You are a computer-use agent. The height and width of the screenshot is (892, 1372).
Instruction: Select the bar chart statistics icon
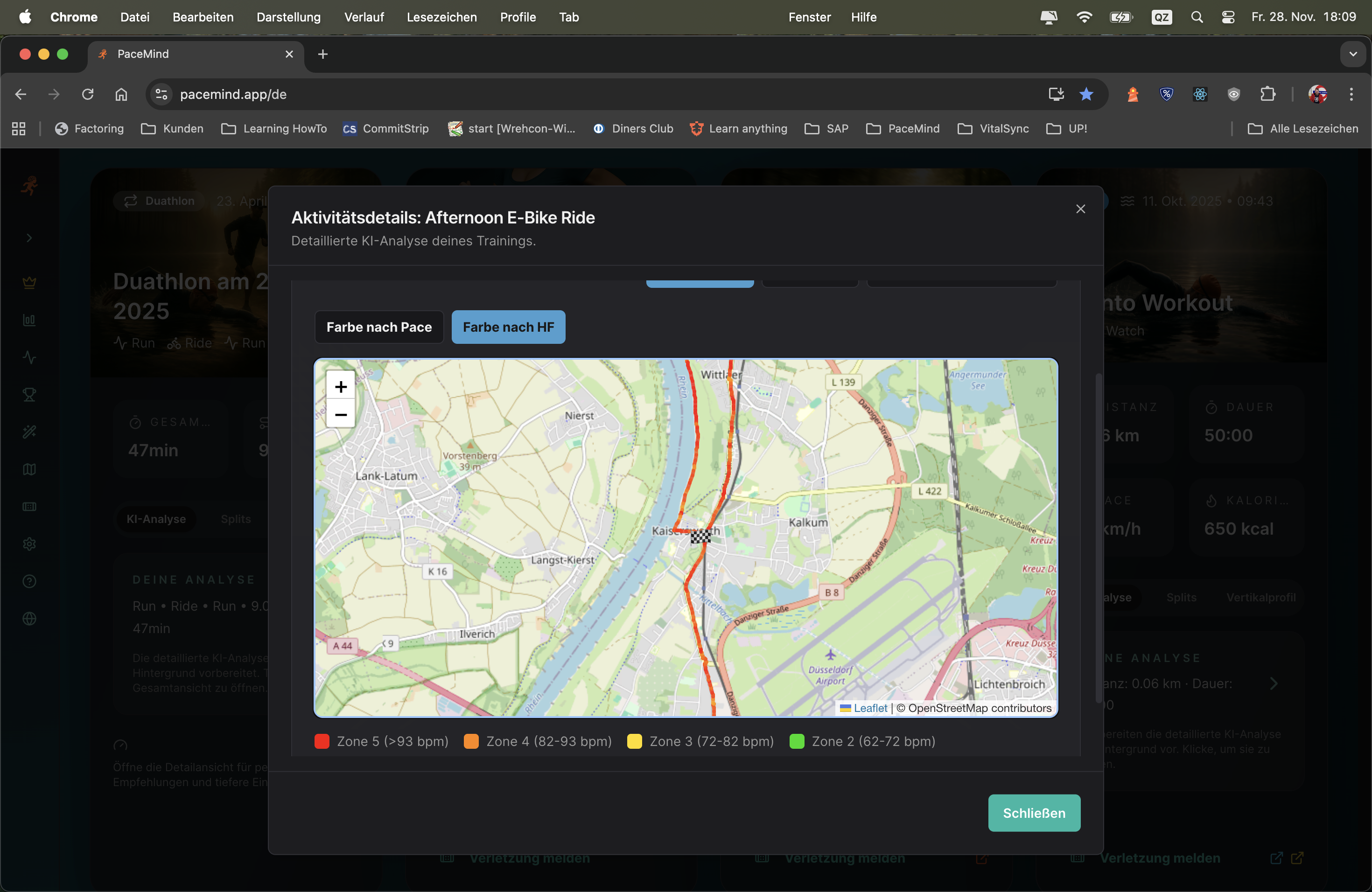coord(28,321)
